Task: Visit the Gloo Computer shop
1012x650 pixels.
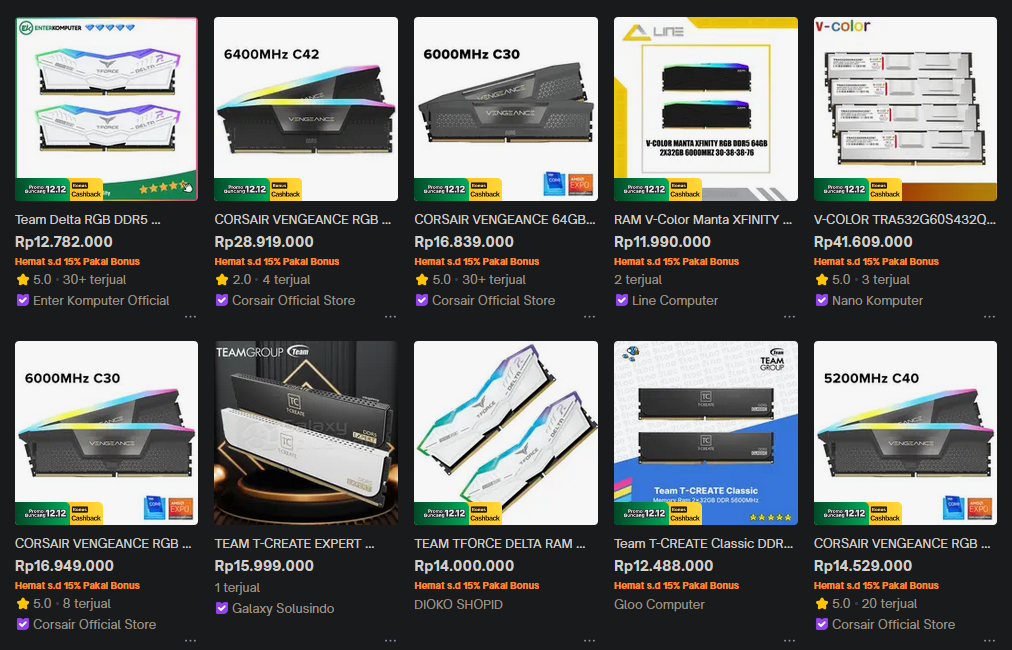Action: point(659,605)
